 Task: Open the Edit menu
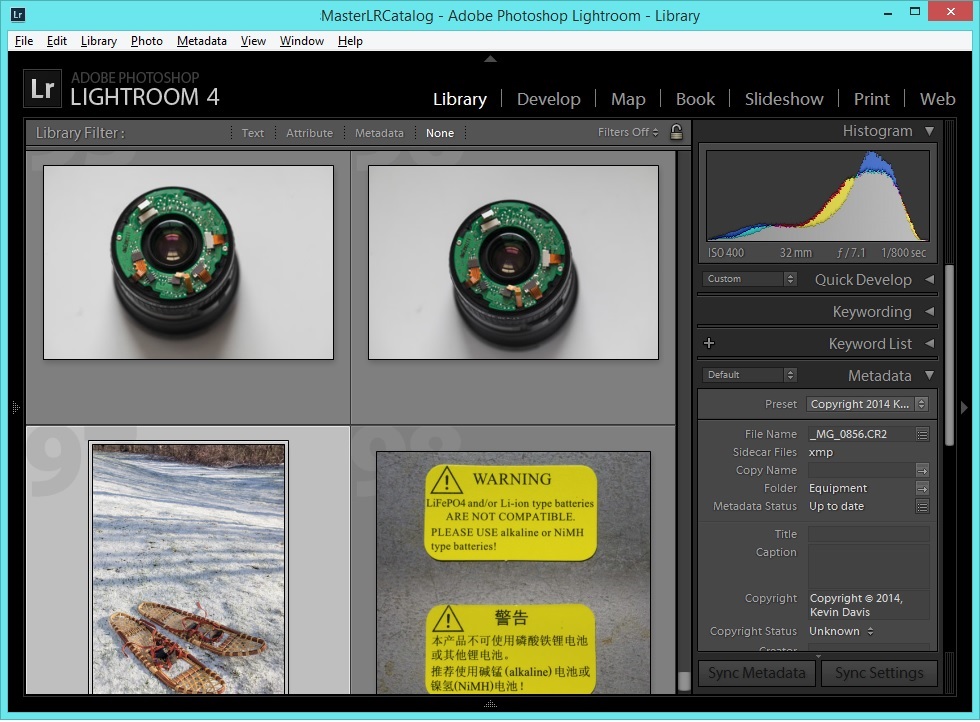pyautogui.click(x=56, y=41)
